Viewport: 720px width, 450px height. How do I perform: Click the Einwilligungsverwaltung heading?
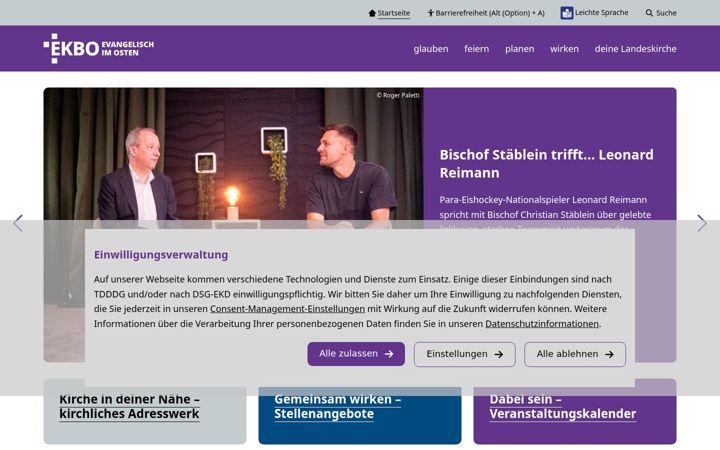coord(161,255)
